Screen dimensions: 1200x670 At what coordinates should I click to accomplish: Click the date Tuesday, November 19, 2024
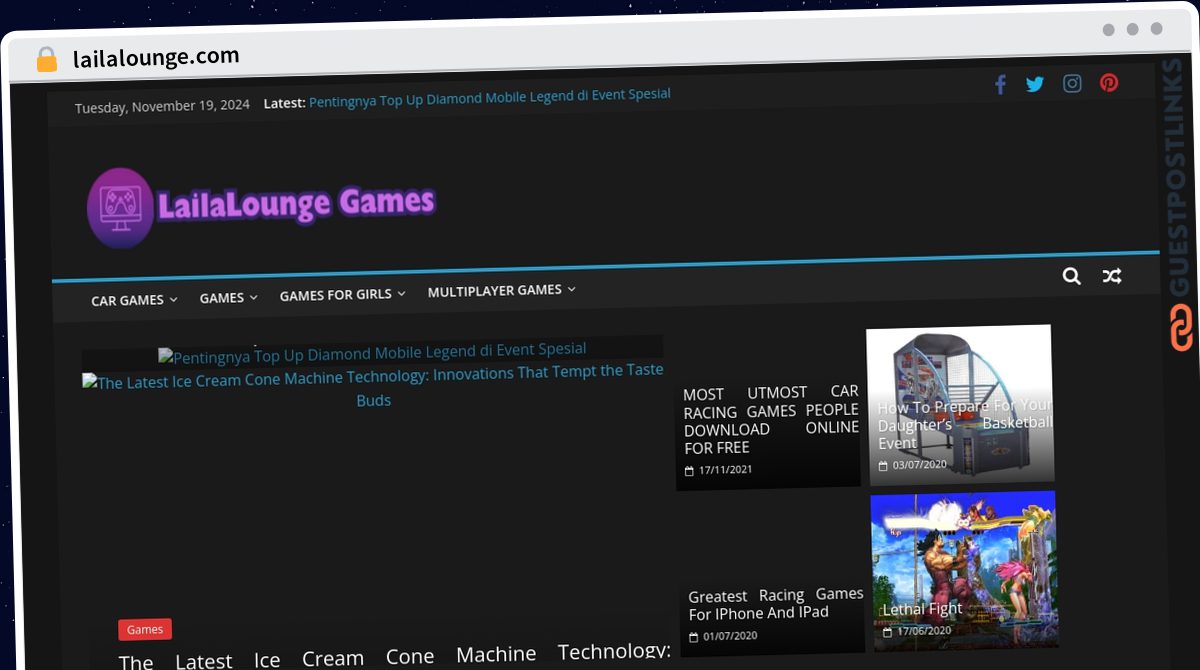coord(162,106)
